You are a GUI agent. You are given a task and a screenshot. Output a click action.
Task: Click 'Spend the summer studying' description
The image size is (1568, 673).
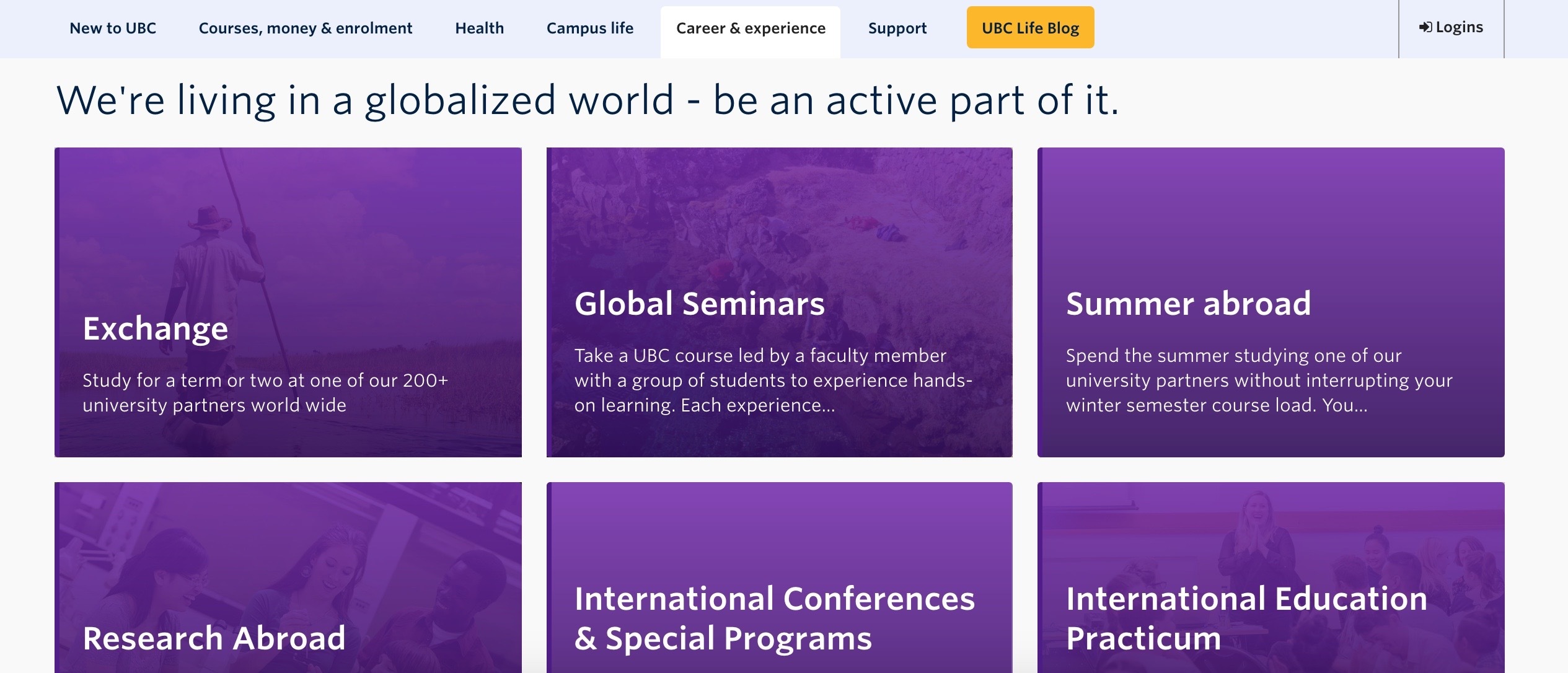[1258, 380]
